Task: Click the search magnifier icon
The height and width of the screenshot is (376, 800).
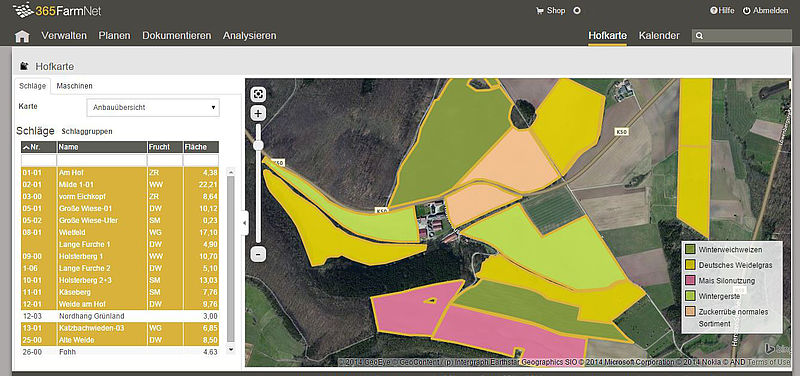Action: tap(699, 36)
